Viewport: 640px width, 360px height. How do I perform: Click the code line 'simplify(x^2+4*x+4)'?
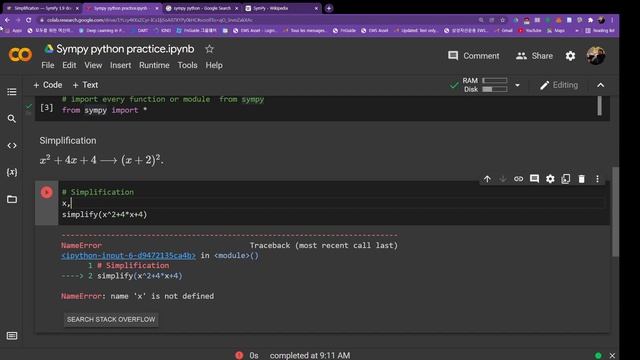pyautogui.click(x=104, y=214)
